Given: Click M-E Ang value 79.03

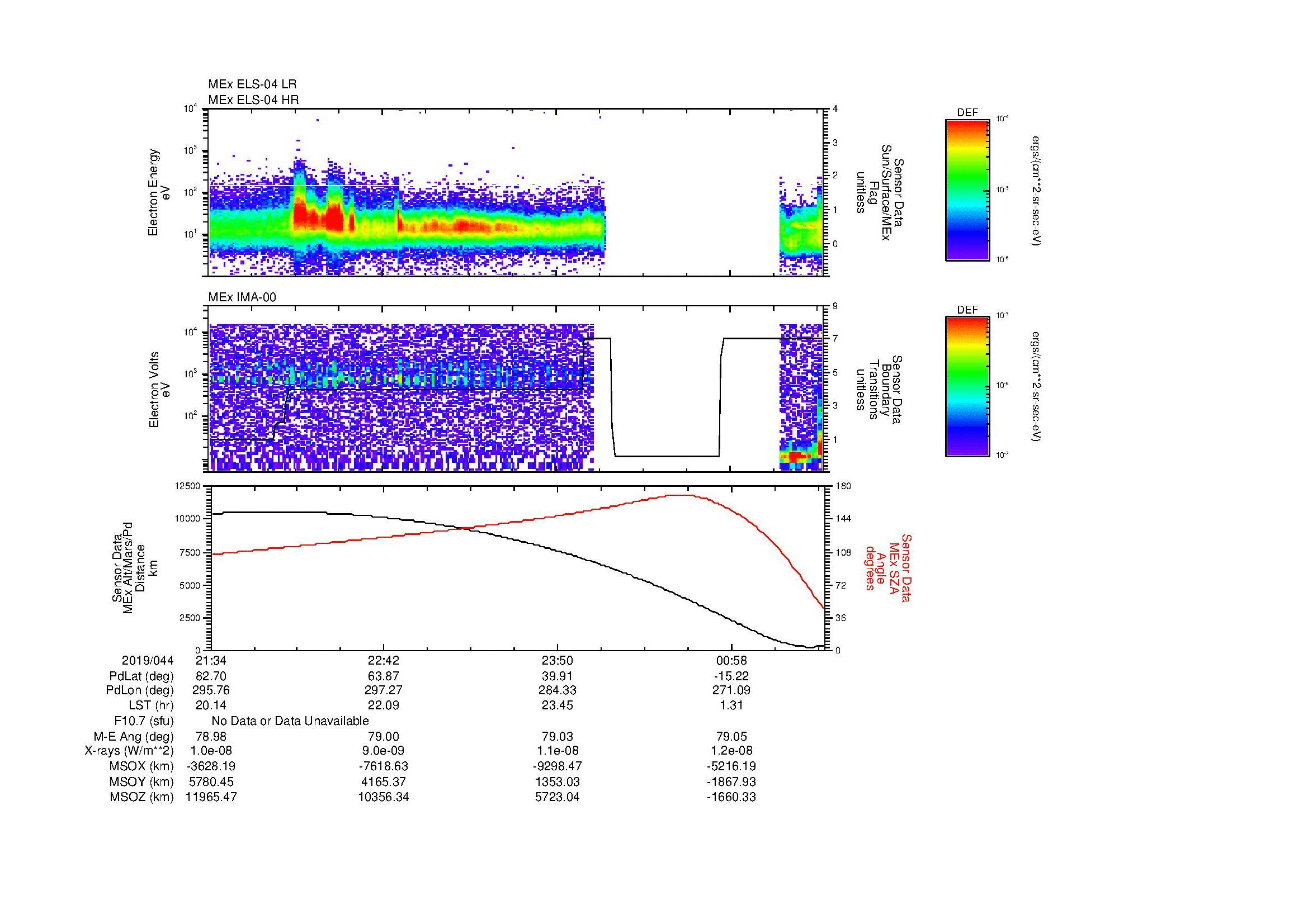Looking at the screenshot, I should point(557,736).
